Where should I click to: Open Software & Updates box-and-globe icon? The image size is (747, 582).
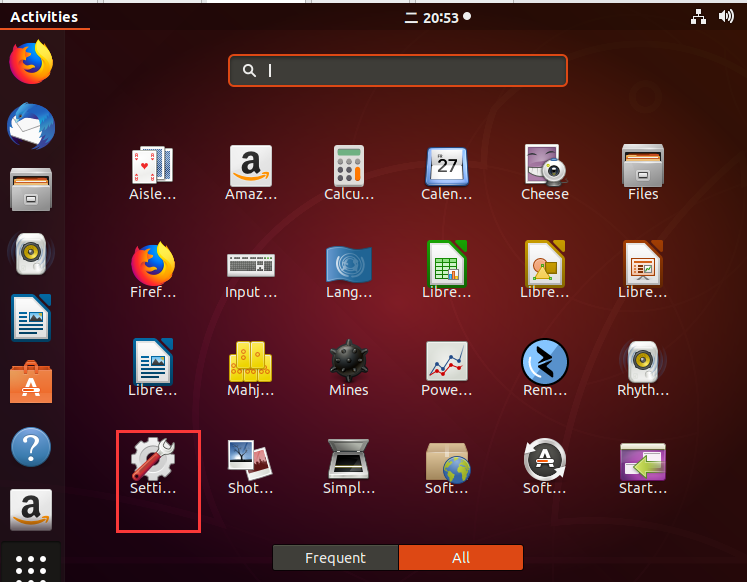447,467
